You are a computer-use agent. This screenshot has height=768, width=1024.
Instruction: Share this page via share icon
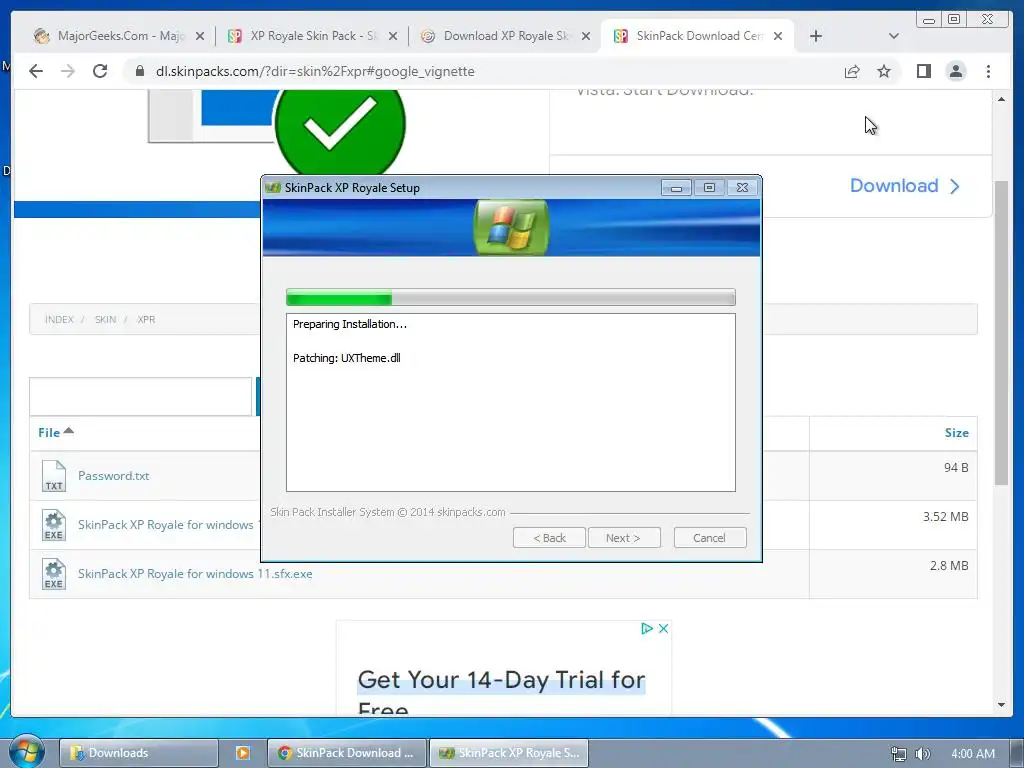(852, 71)
